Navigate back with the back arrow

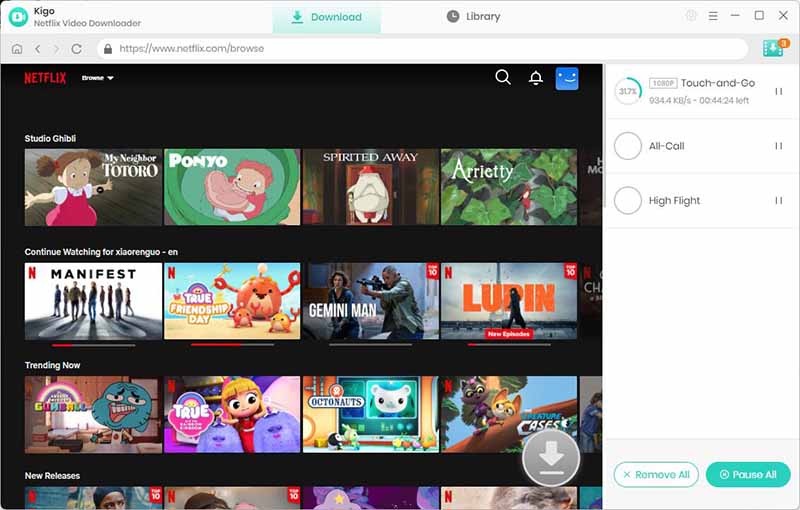pyautogui.click(x=37, y=49)
